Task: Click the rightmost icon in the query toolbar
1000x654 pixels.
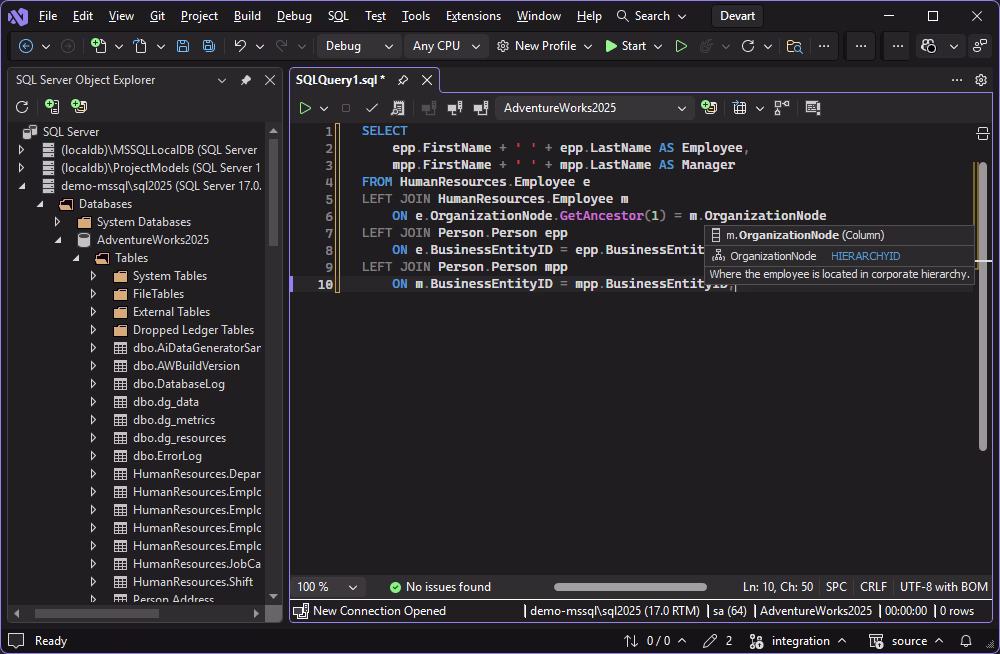Action: click(812, 108)
